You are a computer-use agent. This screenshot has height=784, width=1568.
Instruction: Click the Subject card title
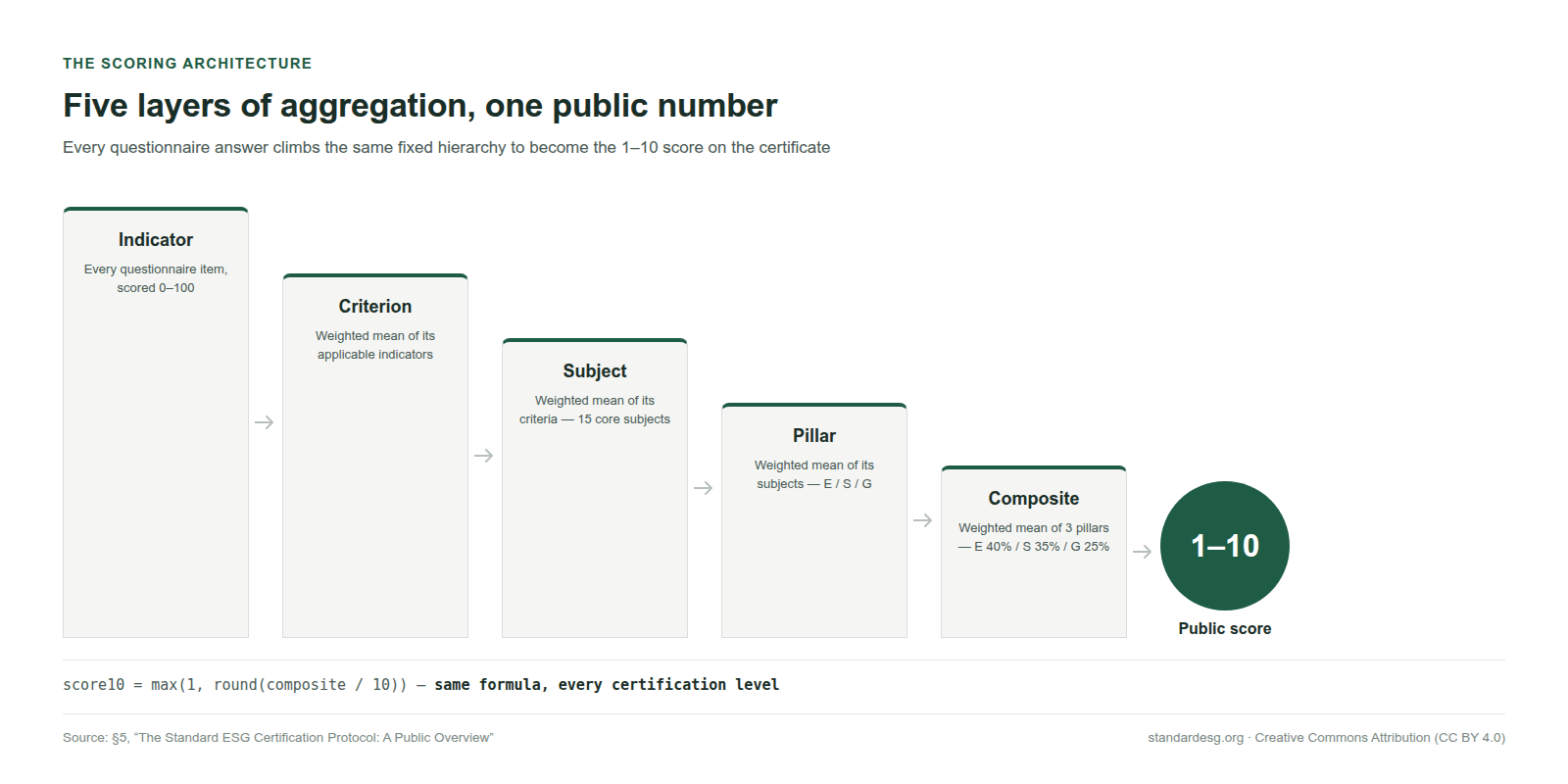click(595, 371)
